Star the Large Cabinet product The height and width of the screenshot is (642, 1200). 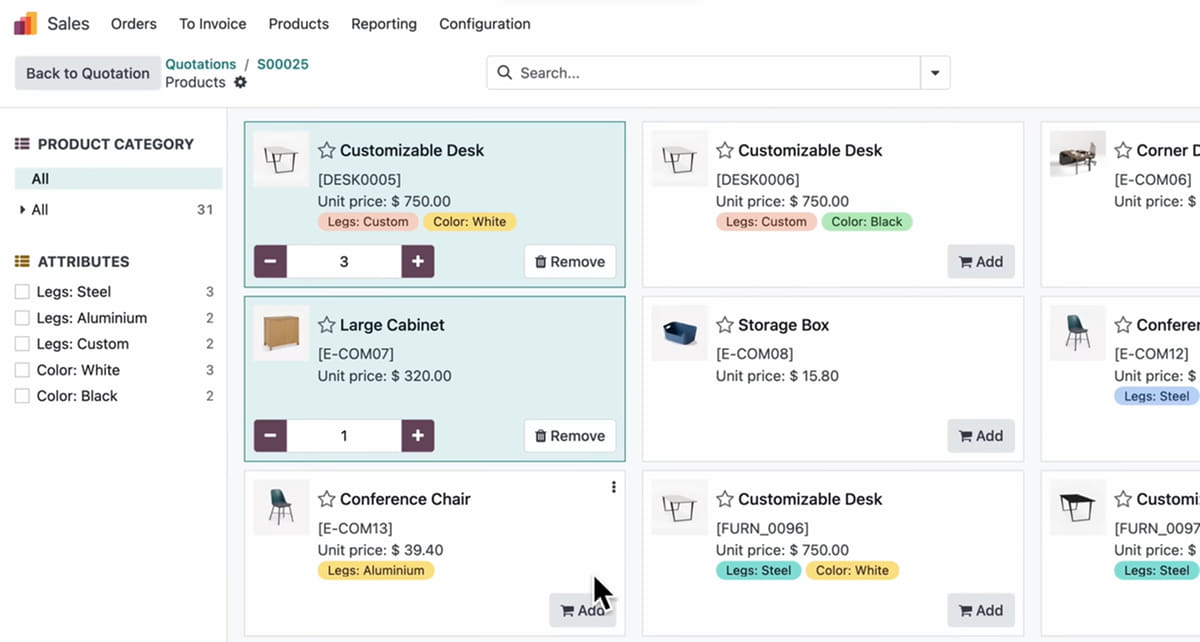click(326, 325)
